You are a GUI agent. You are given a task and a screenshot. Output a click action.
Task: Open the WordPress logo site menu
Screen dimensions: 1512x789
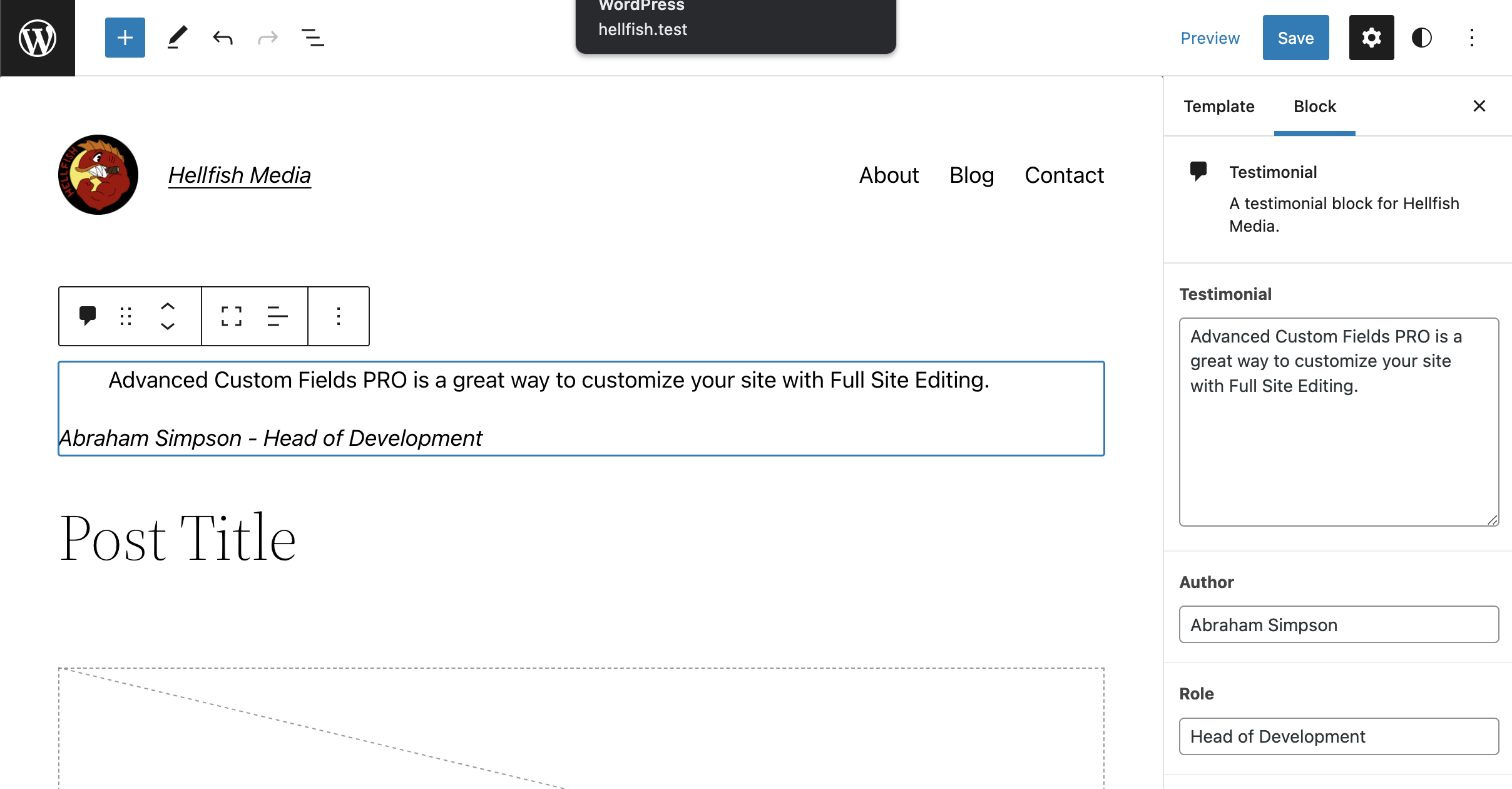(x=38, y=38)
